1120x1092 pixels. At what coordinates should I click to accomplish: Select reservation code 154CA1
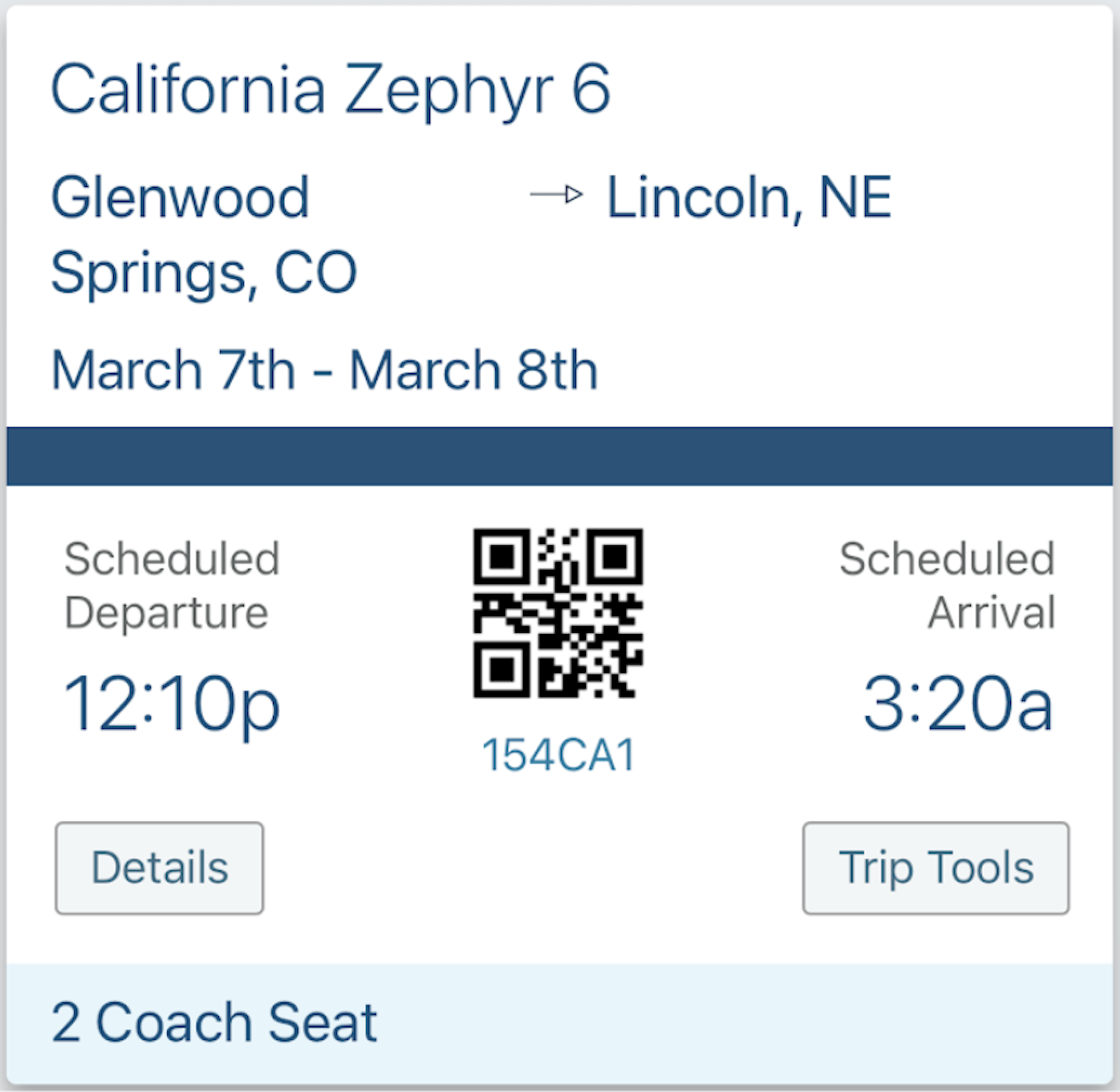(x=559, y=754)
